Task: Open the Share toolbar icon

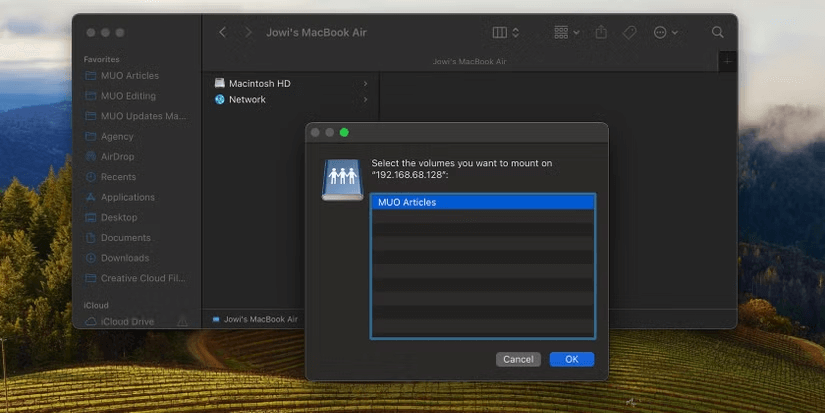Action: tap(601, 32)
